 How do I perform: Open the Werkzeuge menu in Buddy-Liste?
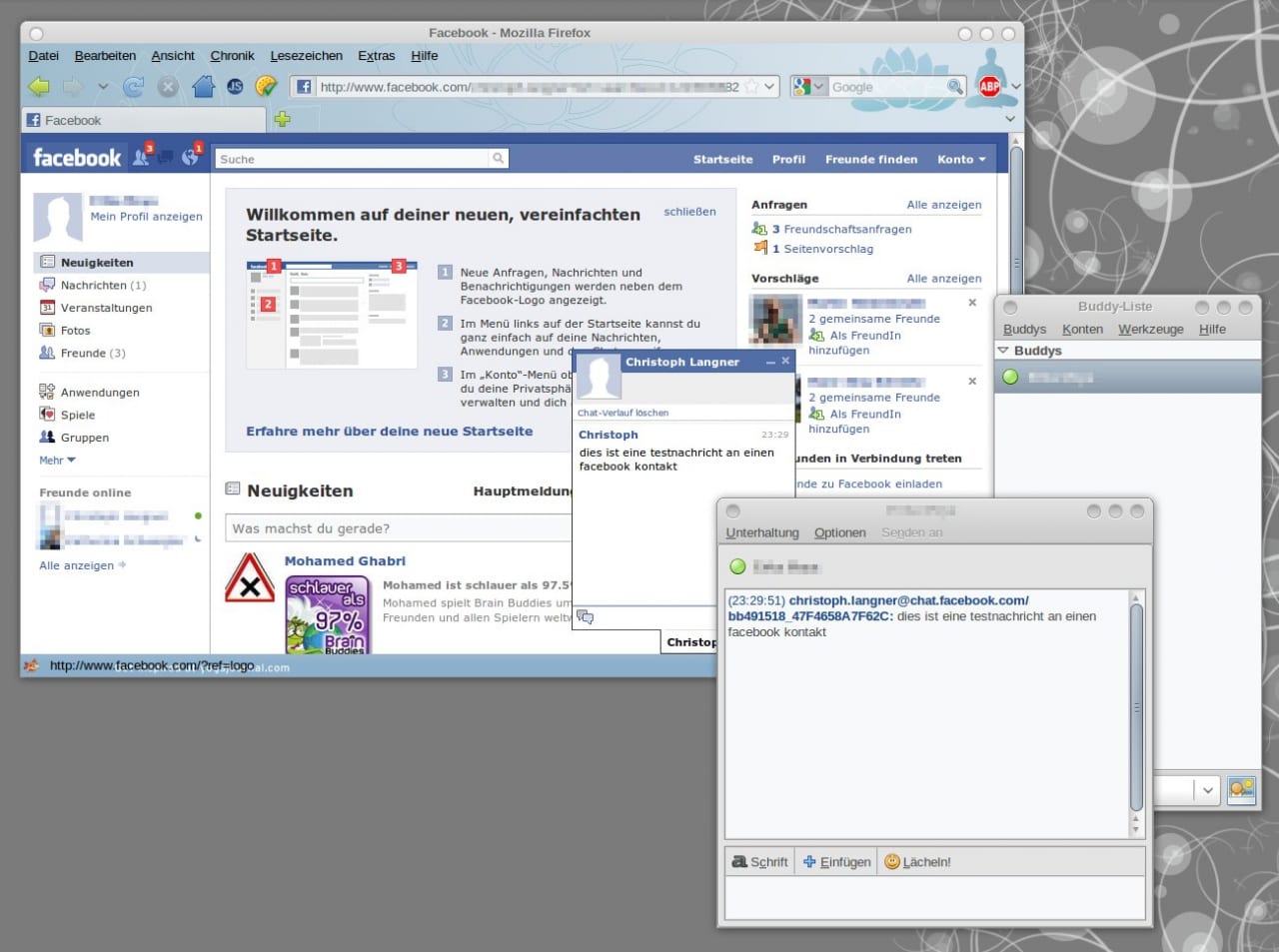click(x=1150, y=330)
